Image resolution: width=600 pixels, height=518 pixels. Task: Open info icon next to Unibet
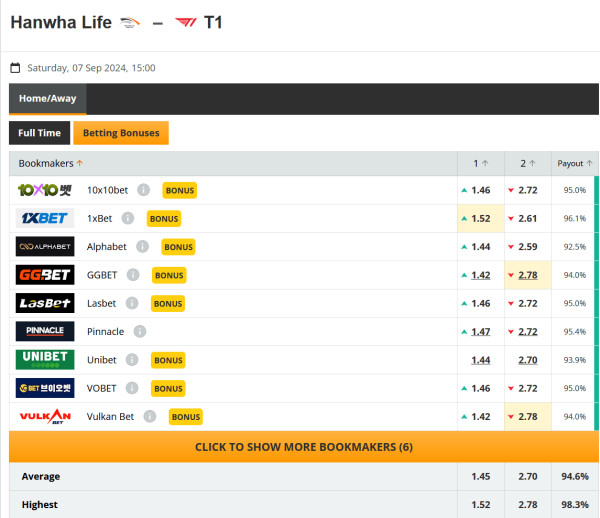point(132,360)
